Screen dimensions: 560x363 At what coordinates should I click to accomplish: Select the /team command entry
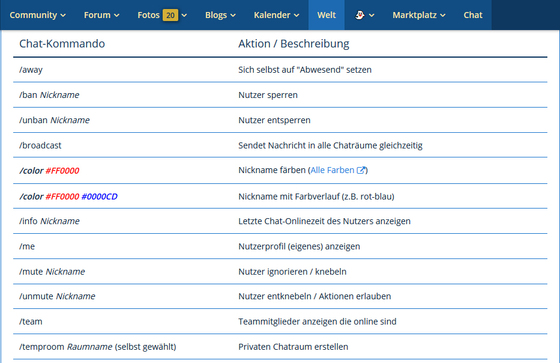tap(31, 322)
